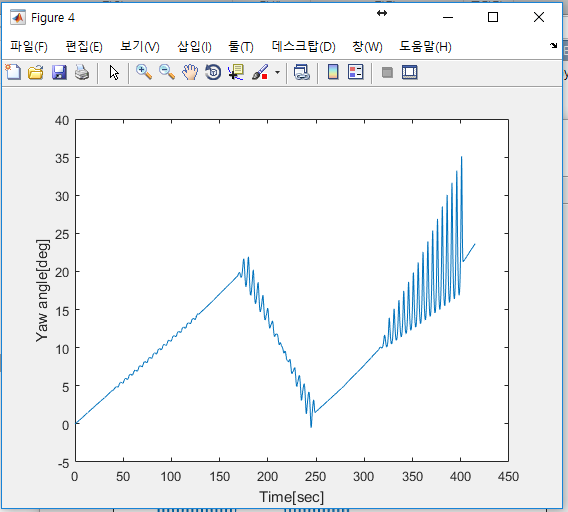Screen dimensions: 568x512
Task: Open the 파일(F) menu
Action: tap(29, 46)
